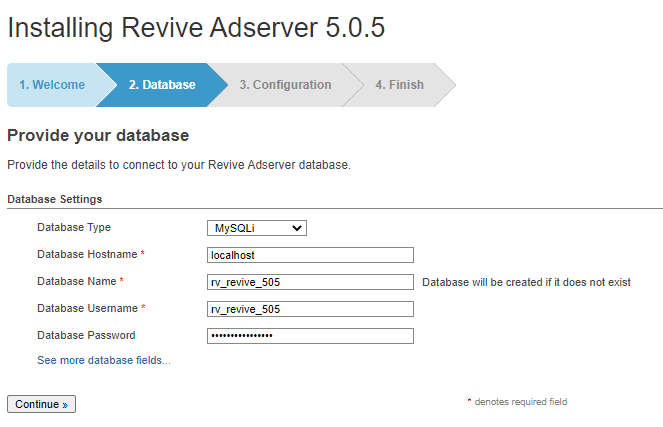Click the 'Provide your database' heading
Screen dimensions: 663x427
click(x=98, y=136)
